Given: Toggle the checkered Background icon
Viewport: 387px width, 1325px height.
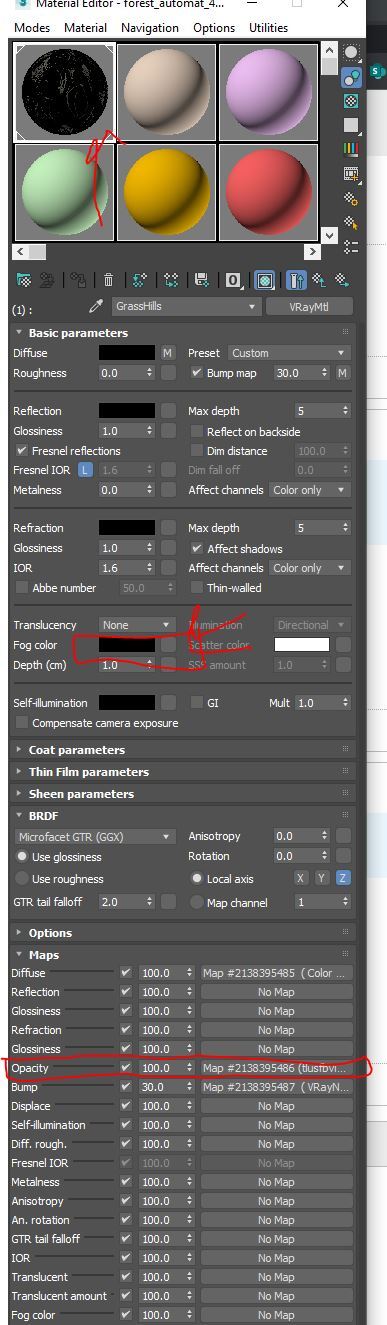Looking at the screenshot, I should [351, 101].
